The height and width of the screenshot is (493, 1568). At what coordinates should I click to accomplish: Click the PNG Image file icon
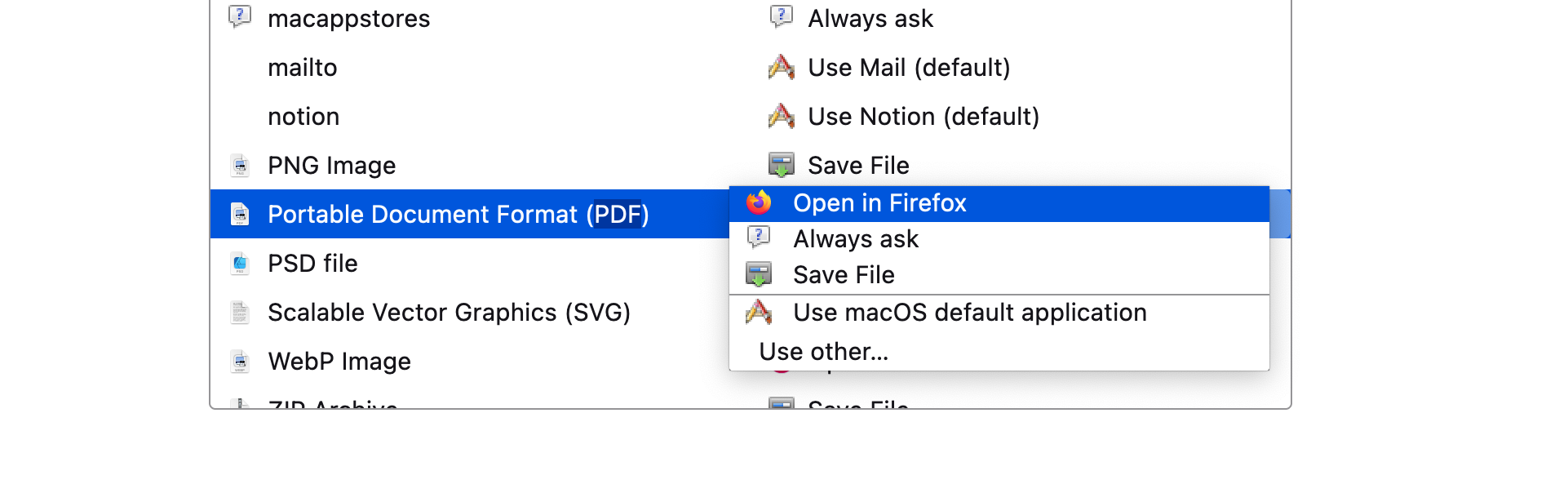240,166
